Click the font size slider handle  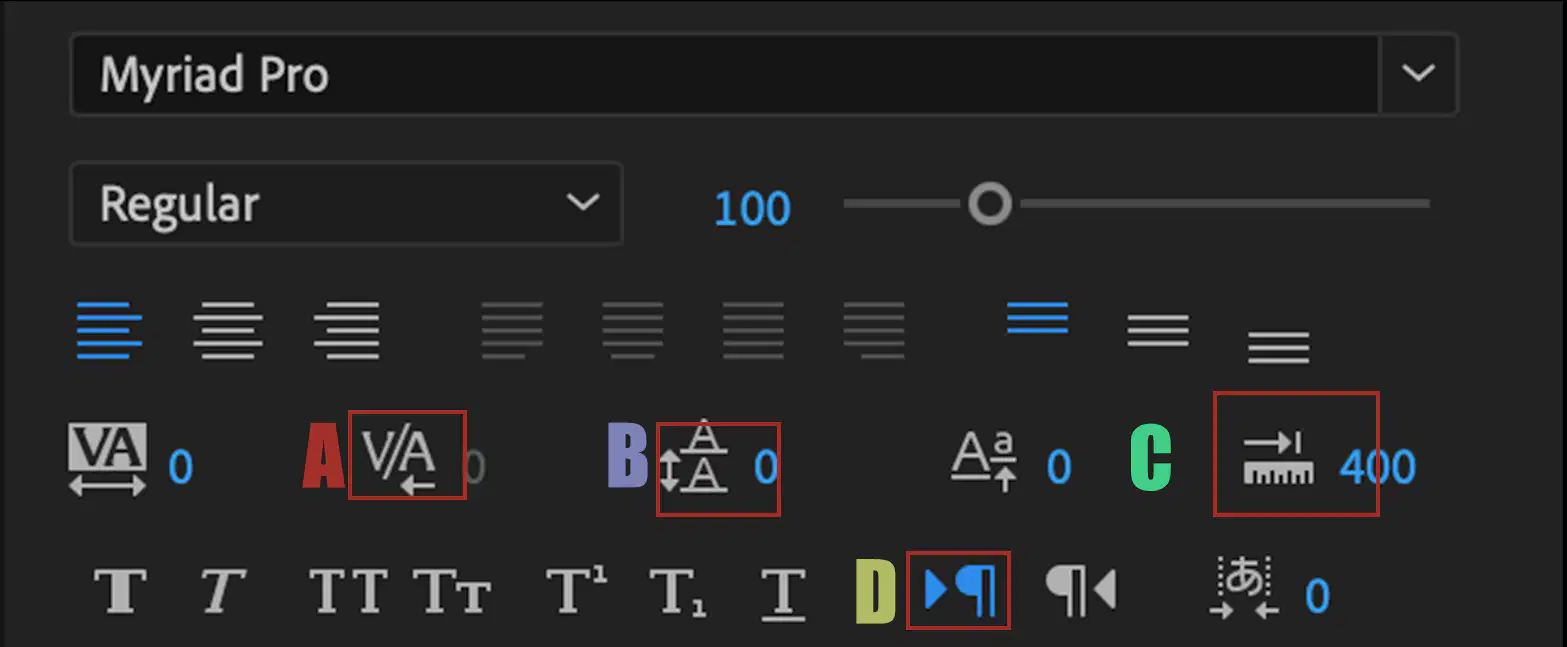(x=990, y=204)
